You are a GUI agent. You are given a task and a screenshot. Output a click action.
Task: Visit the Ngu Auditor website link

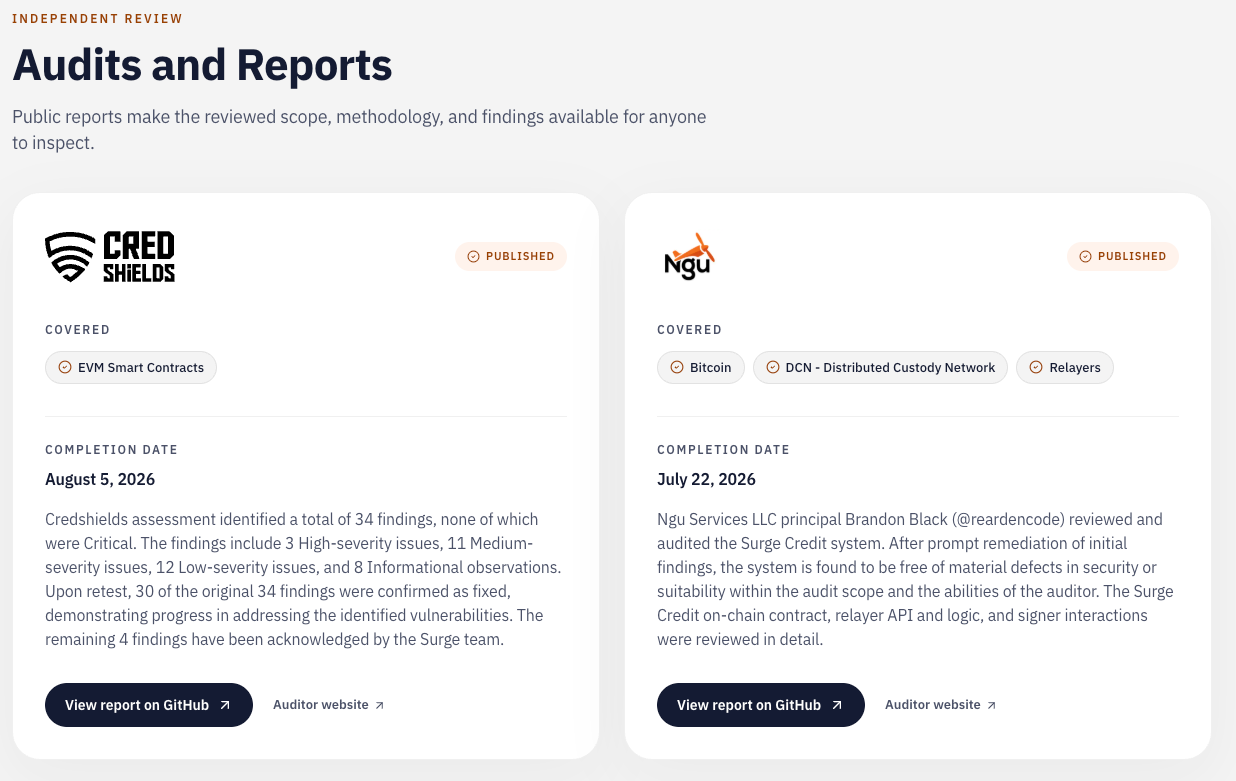[x=941, y=705]
